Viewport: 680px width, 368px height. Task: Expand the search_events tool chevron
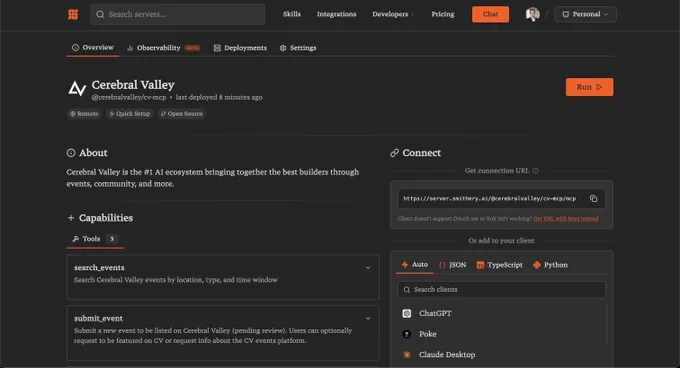368,268
